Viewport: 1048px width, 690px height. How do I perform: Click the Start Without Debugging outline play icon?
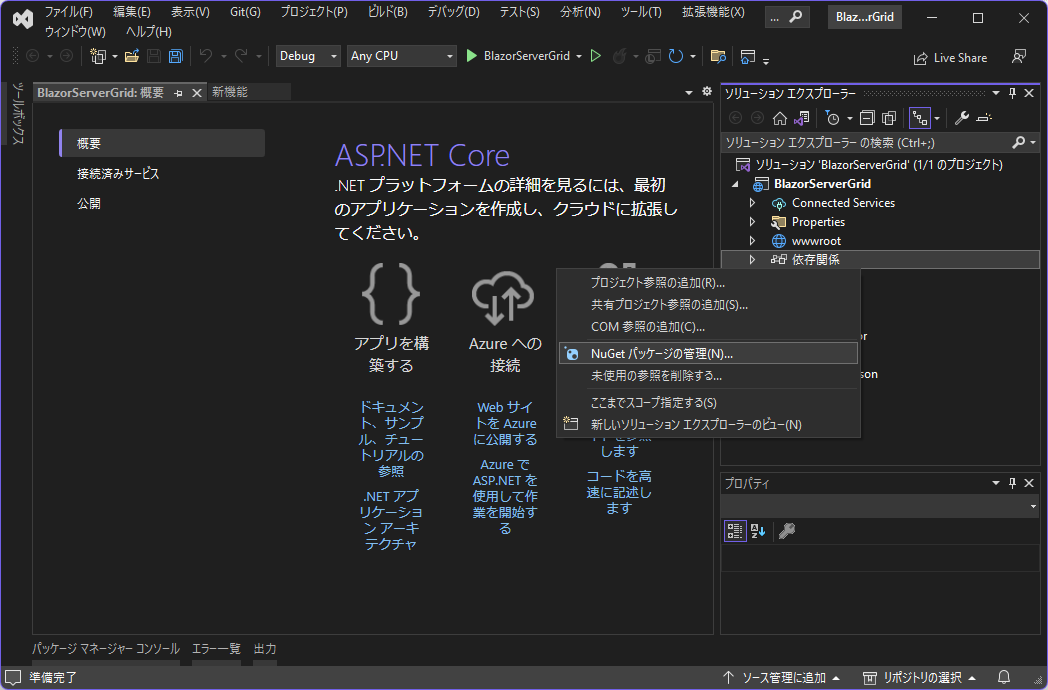click(x=596, y=56)
